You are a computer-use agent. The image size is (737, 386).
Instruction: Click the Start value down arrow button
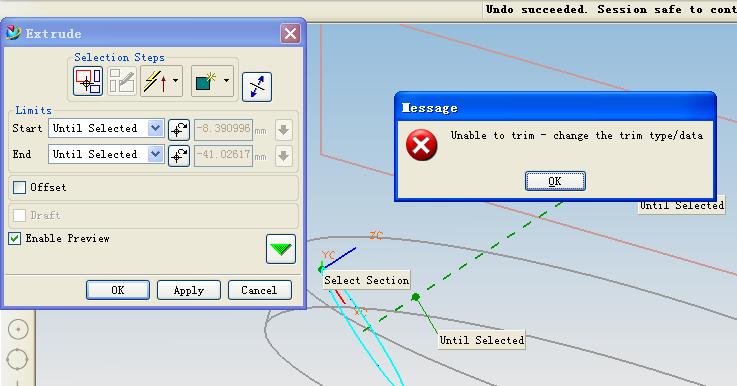283,130
